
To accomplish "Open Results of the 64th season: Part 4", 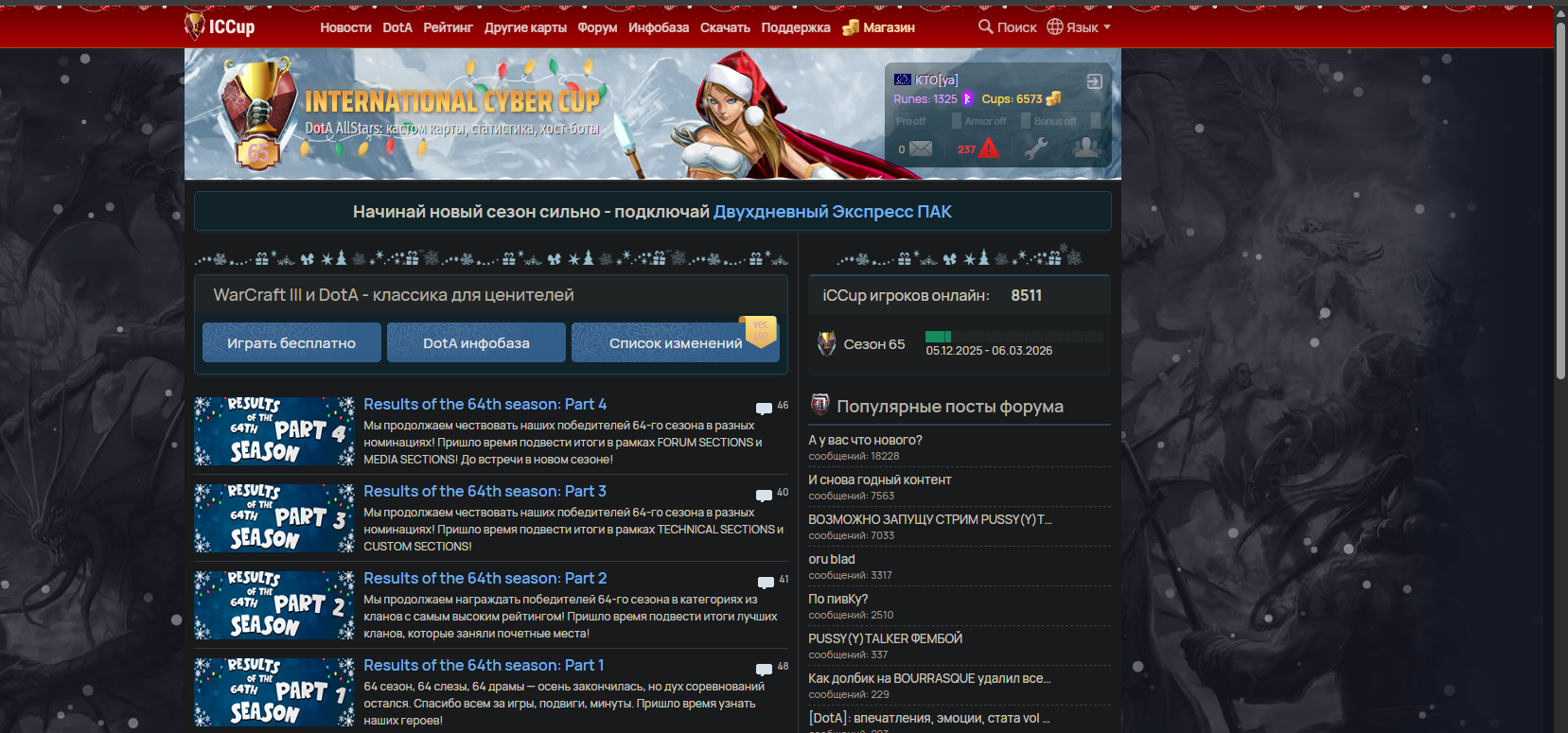I will [x=484, y=404].
